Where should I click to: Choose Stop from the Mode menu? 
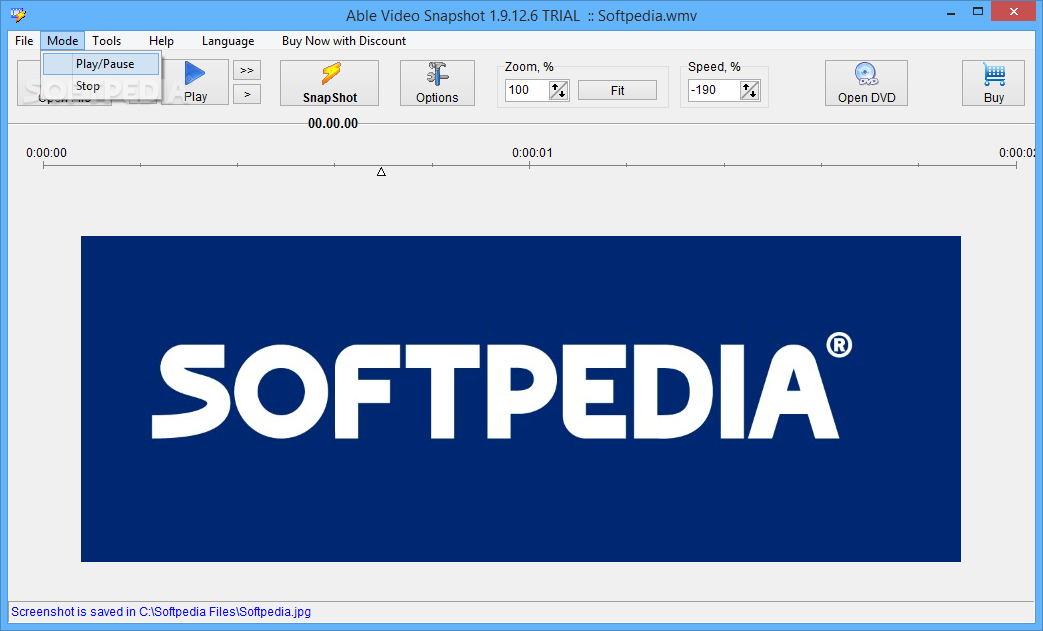click(101, 86)
